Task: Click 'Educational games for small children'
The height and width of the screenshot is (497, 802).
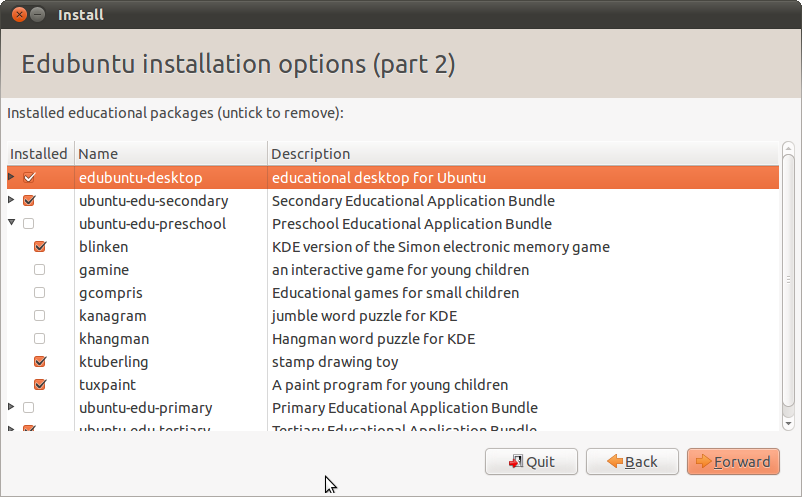Action: tap(395, 293)
